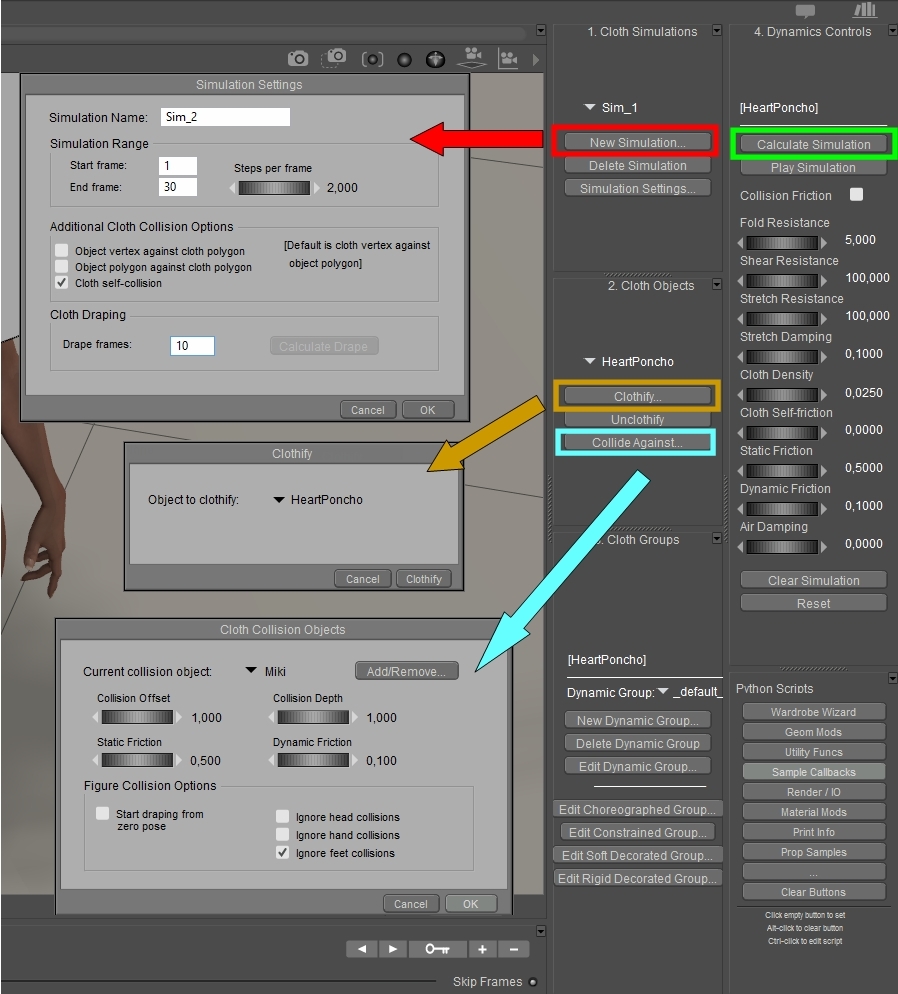Click Static Friction slider in Cloth Collision Objects
Viewport: 898px width, 994px height.
coord(137,760)
